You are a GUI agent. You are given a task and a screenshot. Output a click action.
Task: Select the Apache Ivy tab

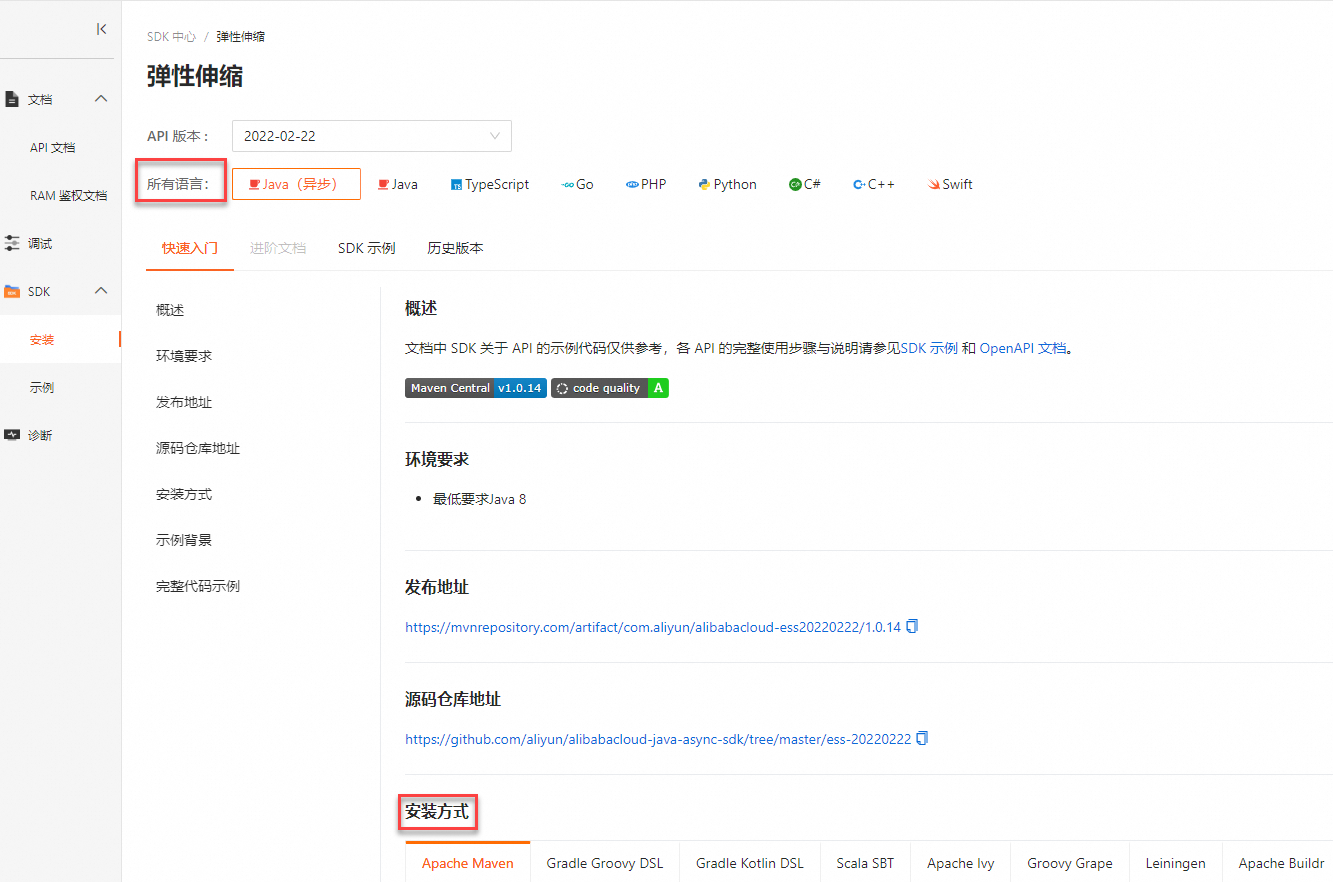click(x=961, y=863)
